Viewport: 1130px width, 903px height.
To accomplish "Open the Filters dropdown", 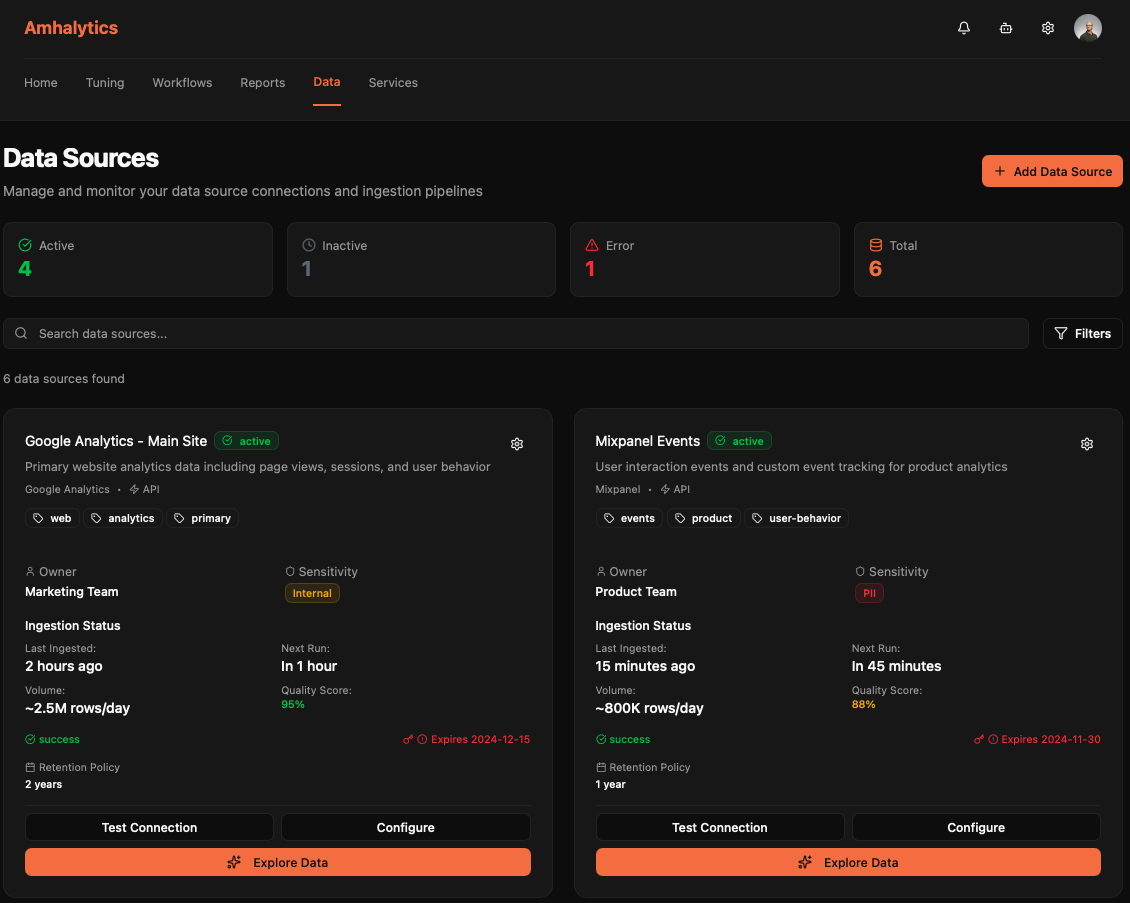I will click(x=1082, y=334).
